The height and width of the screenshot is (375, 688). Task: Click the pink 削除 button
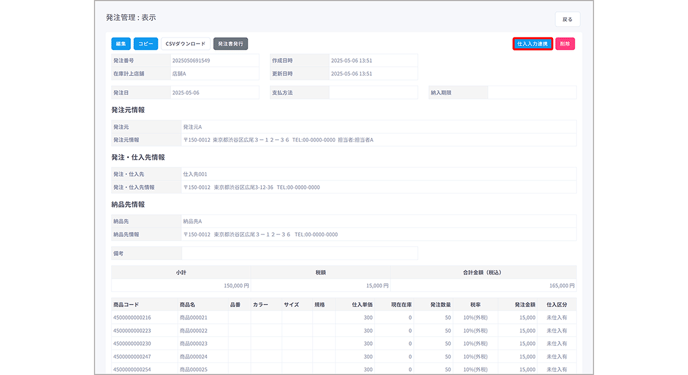click(565, 44)
